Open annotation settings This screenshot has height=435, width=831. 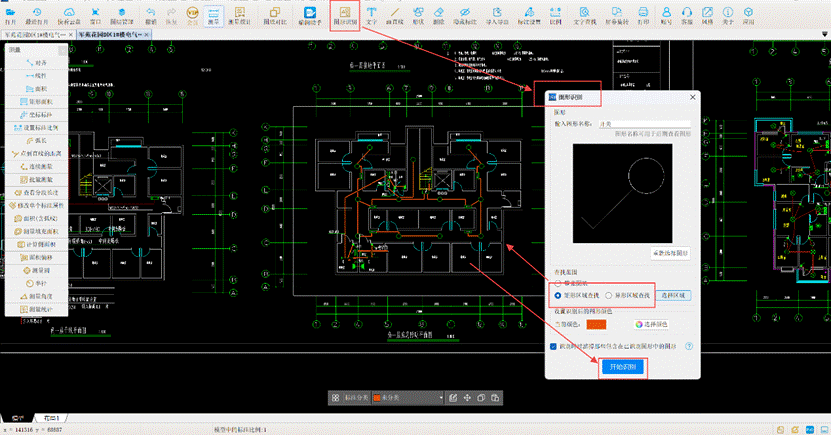[529, 15]
